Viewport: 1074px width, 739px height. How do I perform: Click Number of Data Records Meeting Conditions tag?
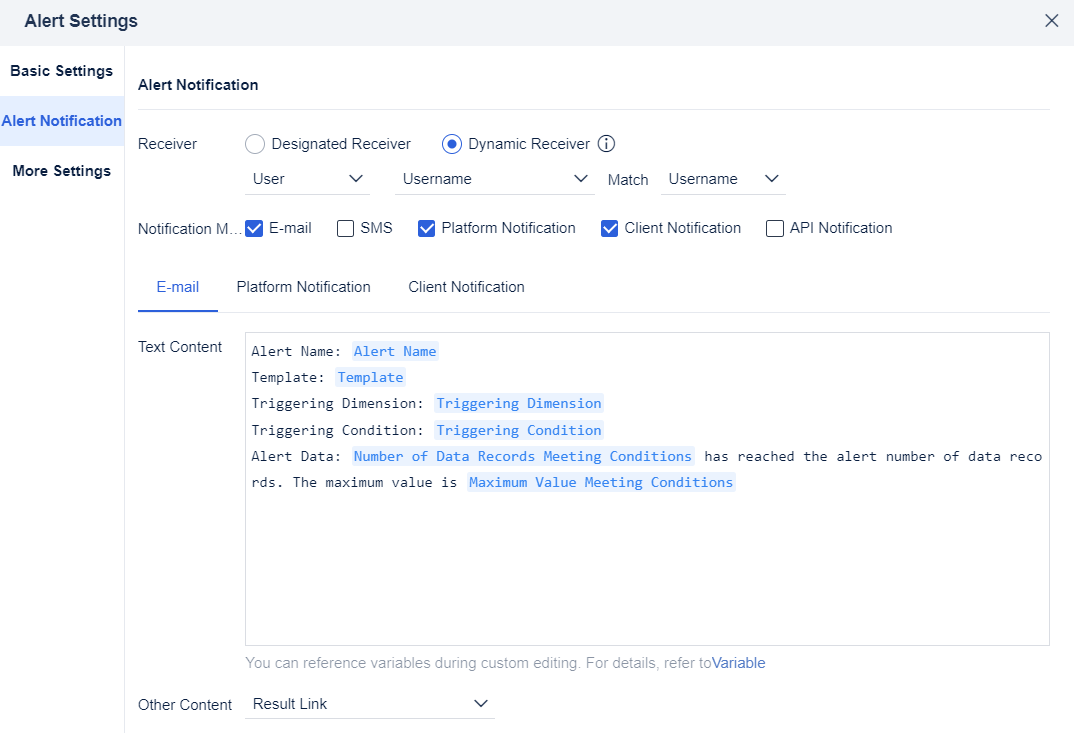point(523,456)
